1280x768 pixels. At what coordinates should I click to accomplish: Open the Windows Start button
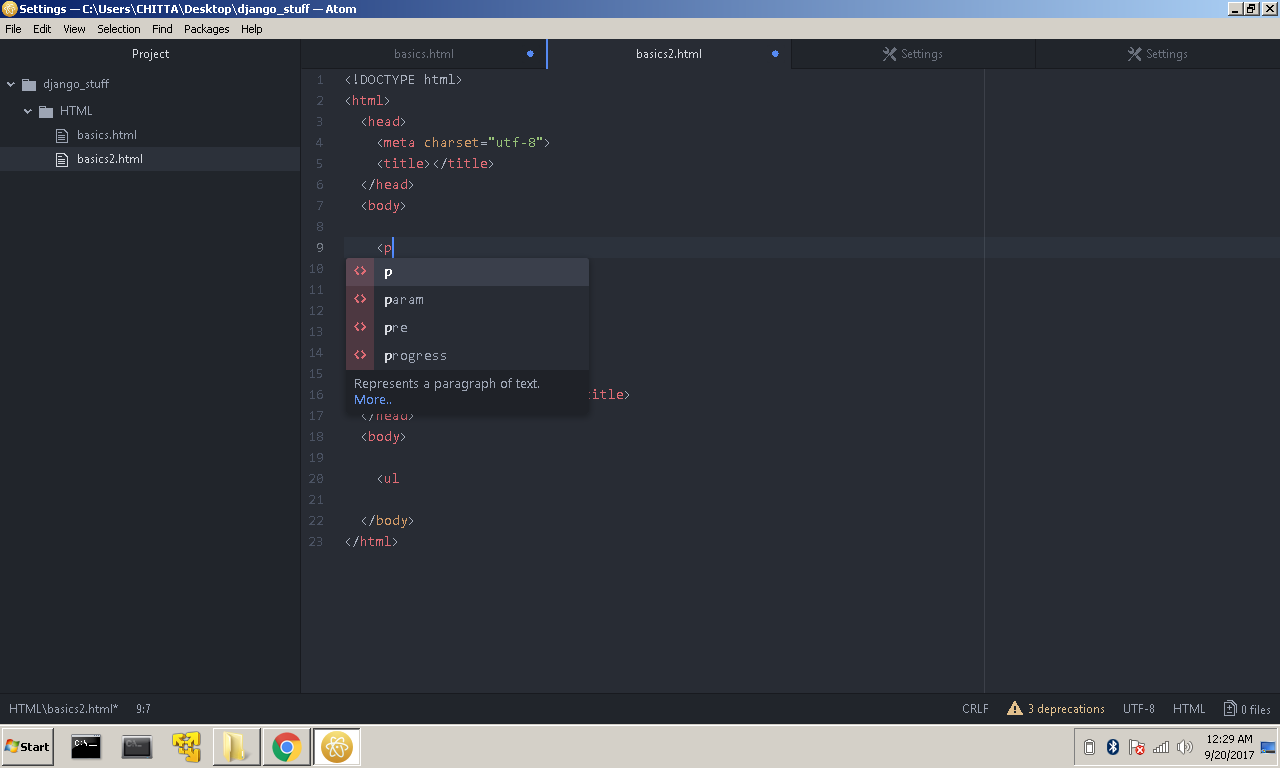pyautogui.click(x=27, y=747)
